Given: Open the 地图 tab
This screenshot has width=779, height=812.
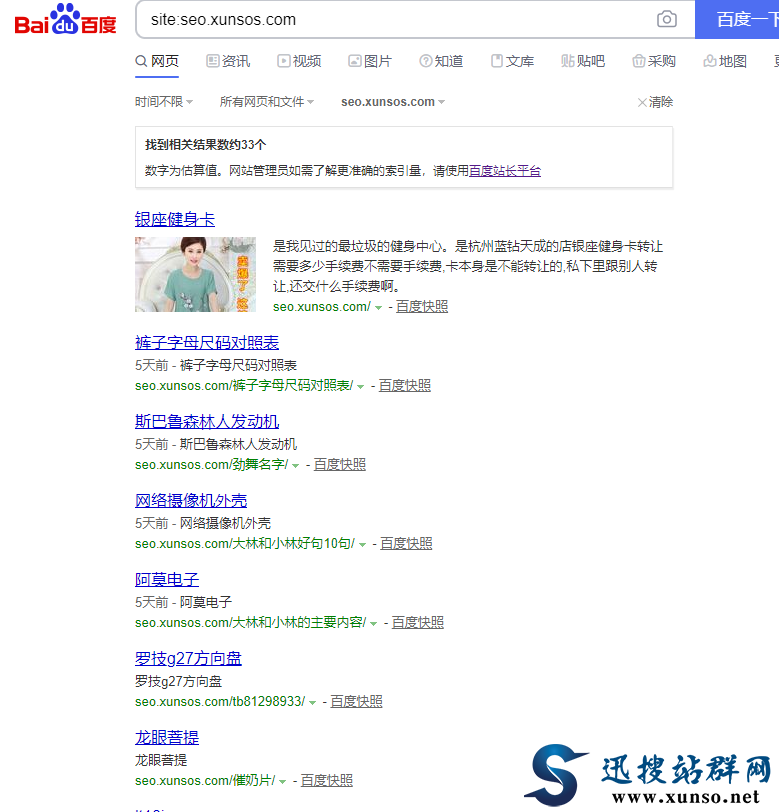Looking at the screenshot, I should coord(725,61).
